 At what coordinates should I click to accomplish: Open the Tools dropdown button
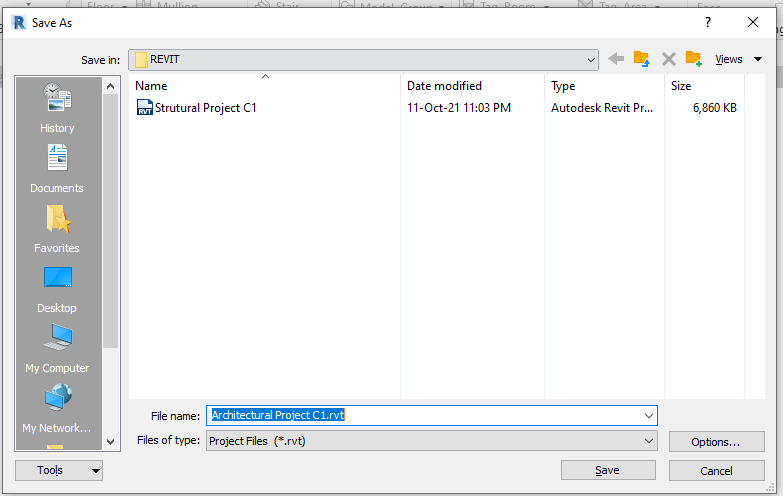59,471
